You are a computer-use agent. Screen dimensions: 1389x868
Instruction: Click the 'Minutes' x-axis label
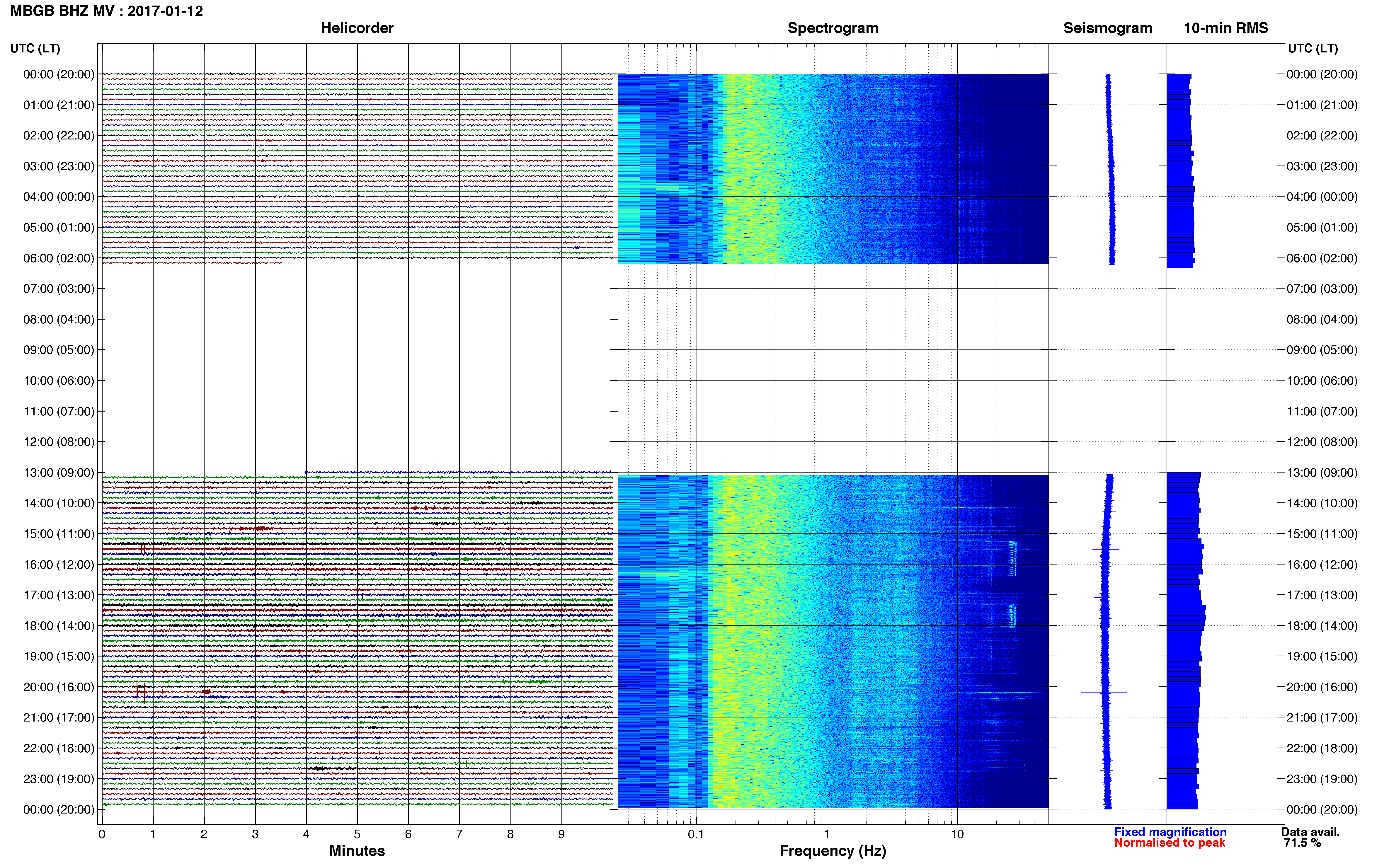pyautogui.click(x=357, y=851)
